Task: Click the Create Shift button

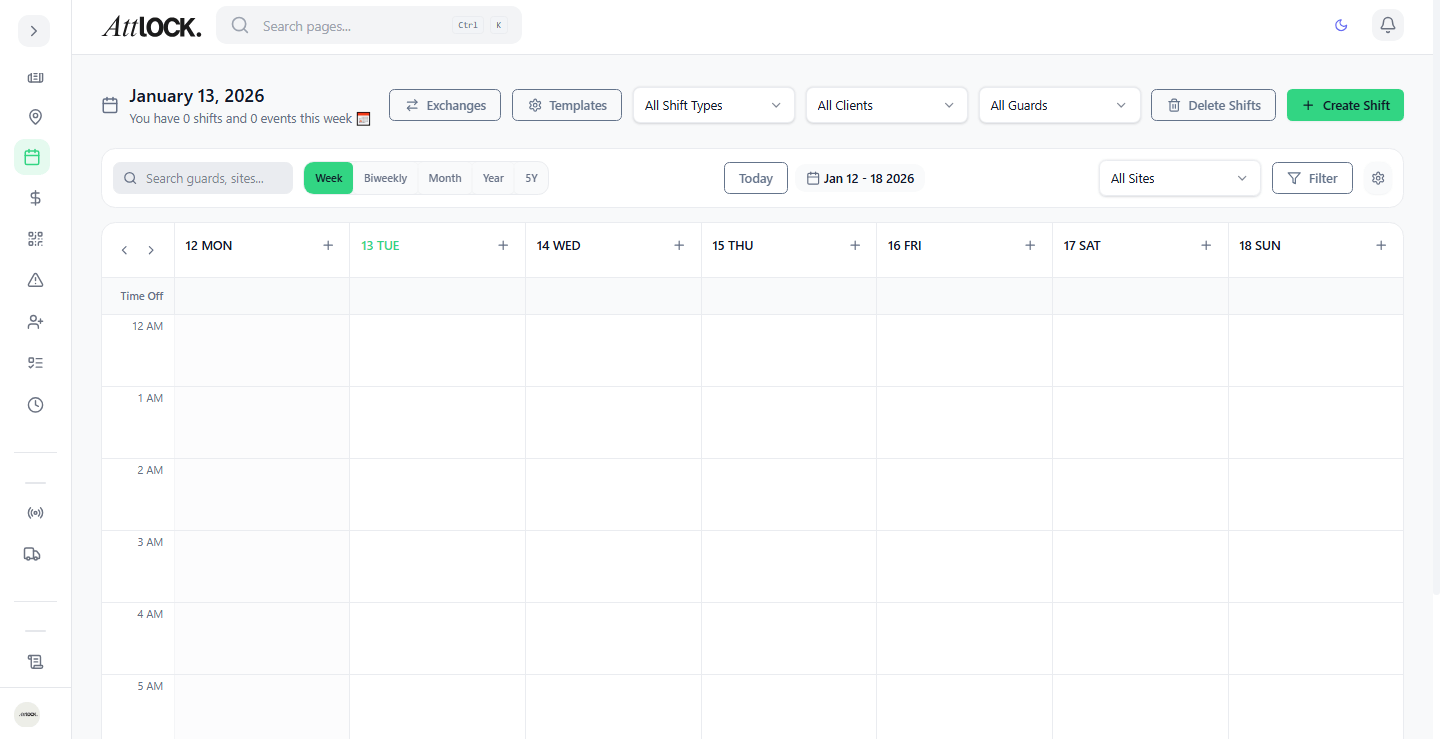Action: (x=1345, y=104)
